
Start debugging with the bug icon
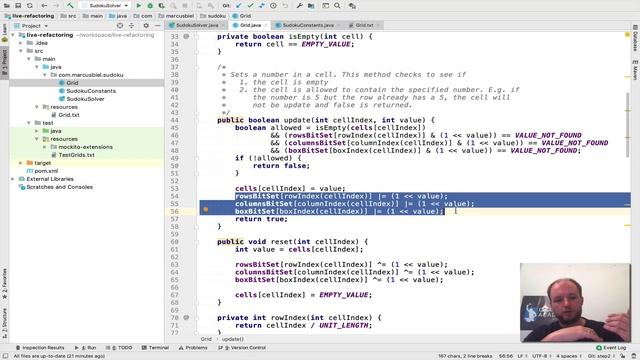150,6
